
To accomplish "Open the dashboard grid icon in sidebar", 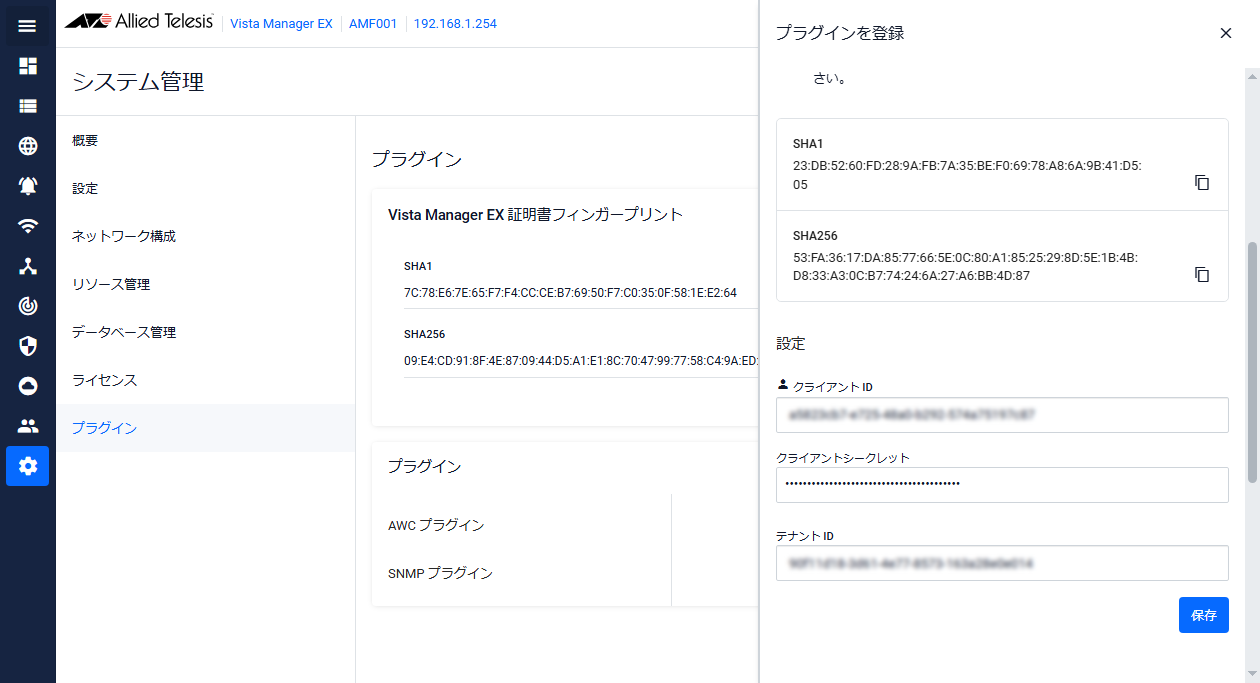I will coord(28,66).
